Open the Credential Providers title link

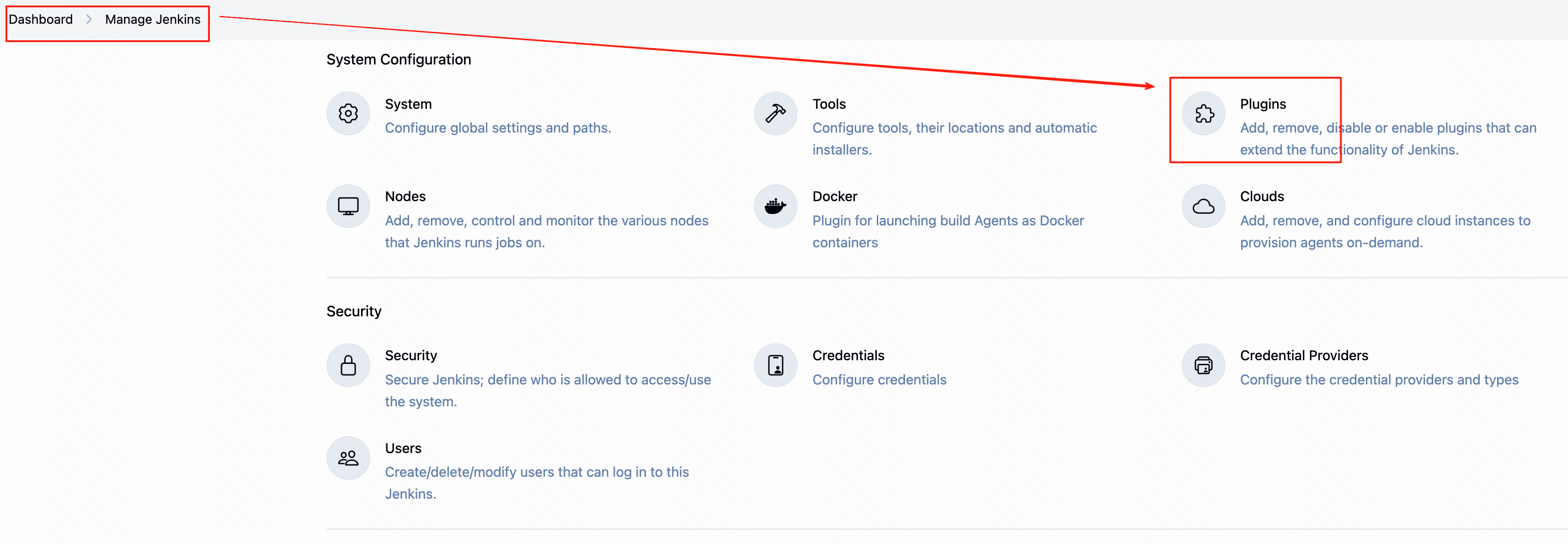coord(1303,355)
